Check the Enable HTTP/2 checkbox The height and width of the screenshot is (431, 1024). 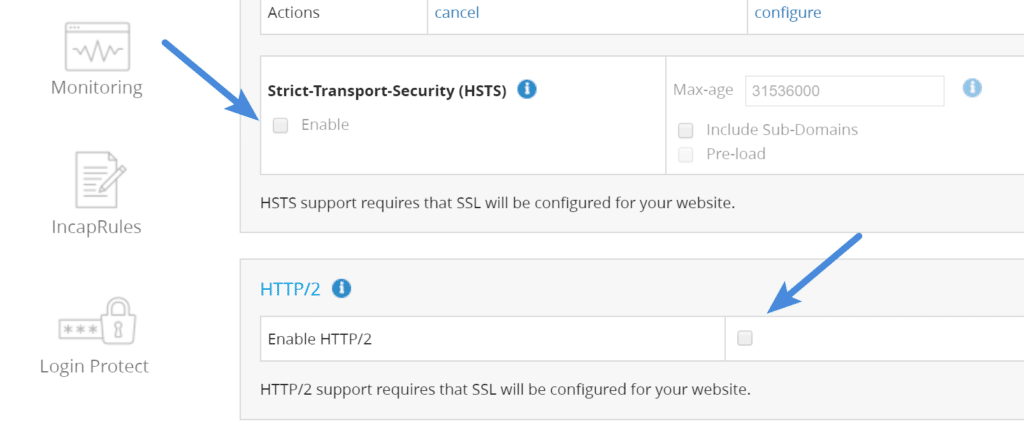[744, 339]
